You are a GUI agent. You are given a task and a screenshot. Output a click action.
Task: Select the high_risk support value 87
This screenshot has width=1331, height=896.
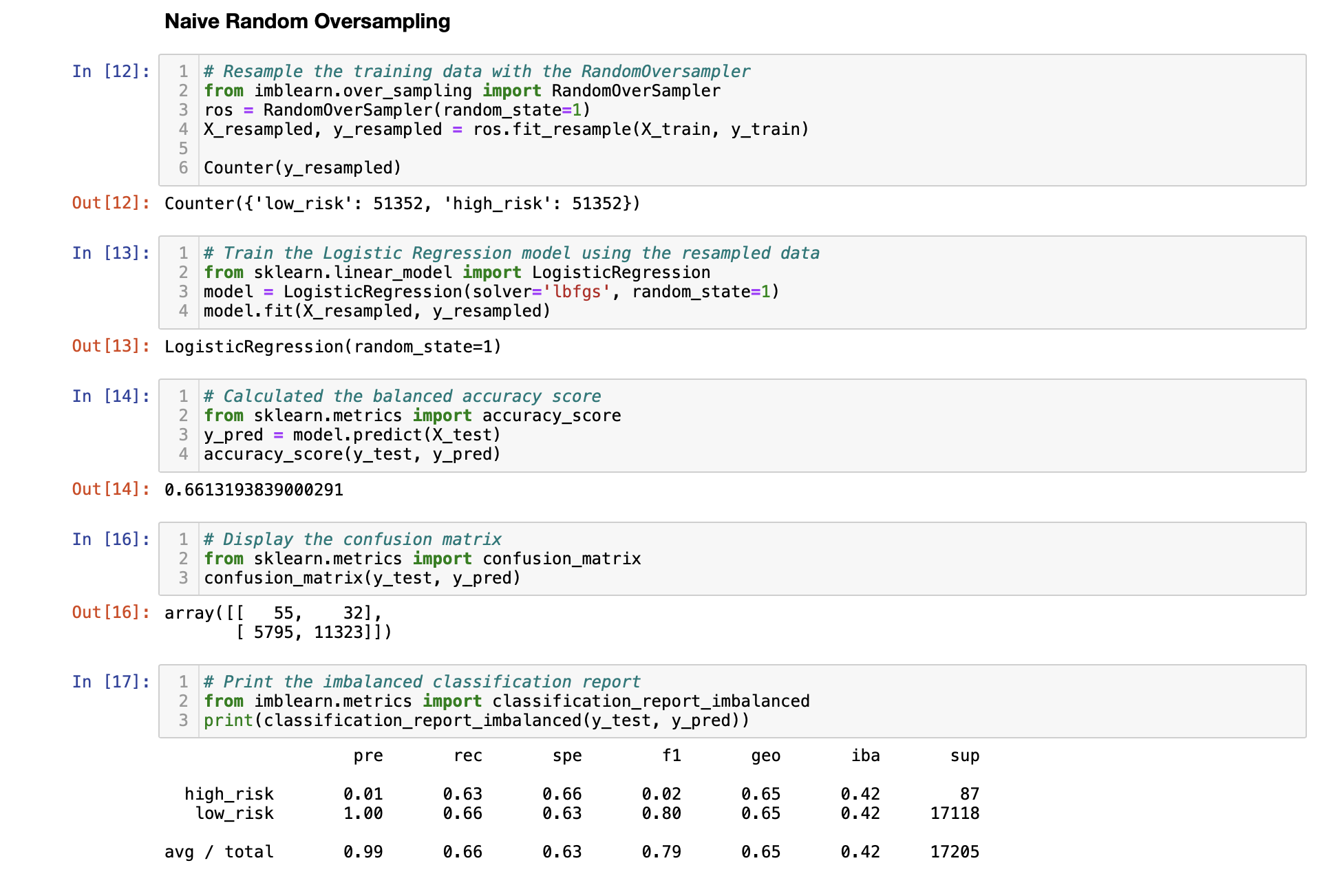click(970, 793)
